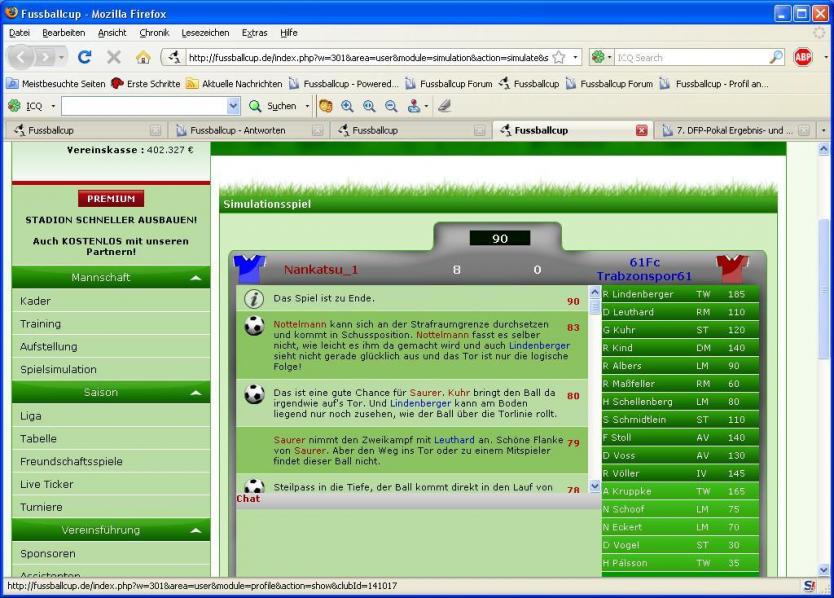Click the info icon beside 'Das Spiel ist zu Ende'
Image resolution: width=834 pixels, height=598 pixels.
(254, 299)
